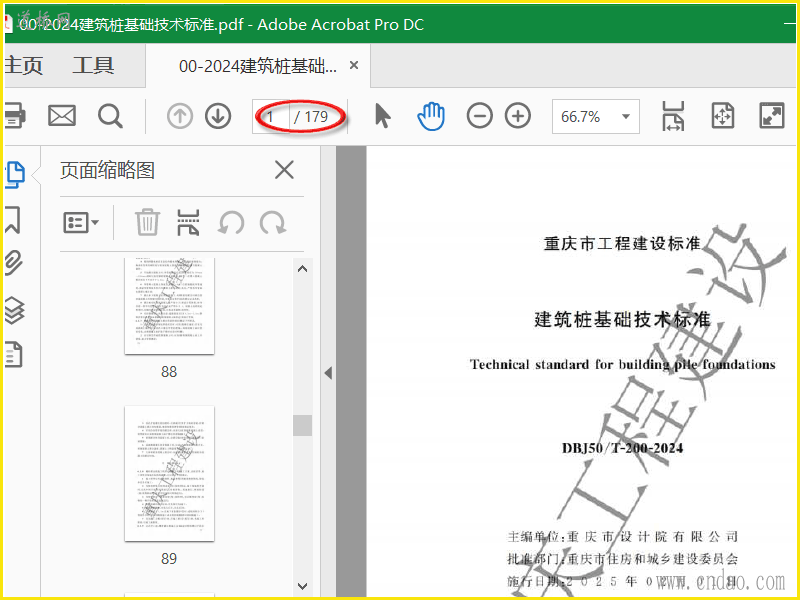Open the Attachments paperclip panel
This screenshot has width=800, height=600.
click(x=14, y=263)
